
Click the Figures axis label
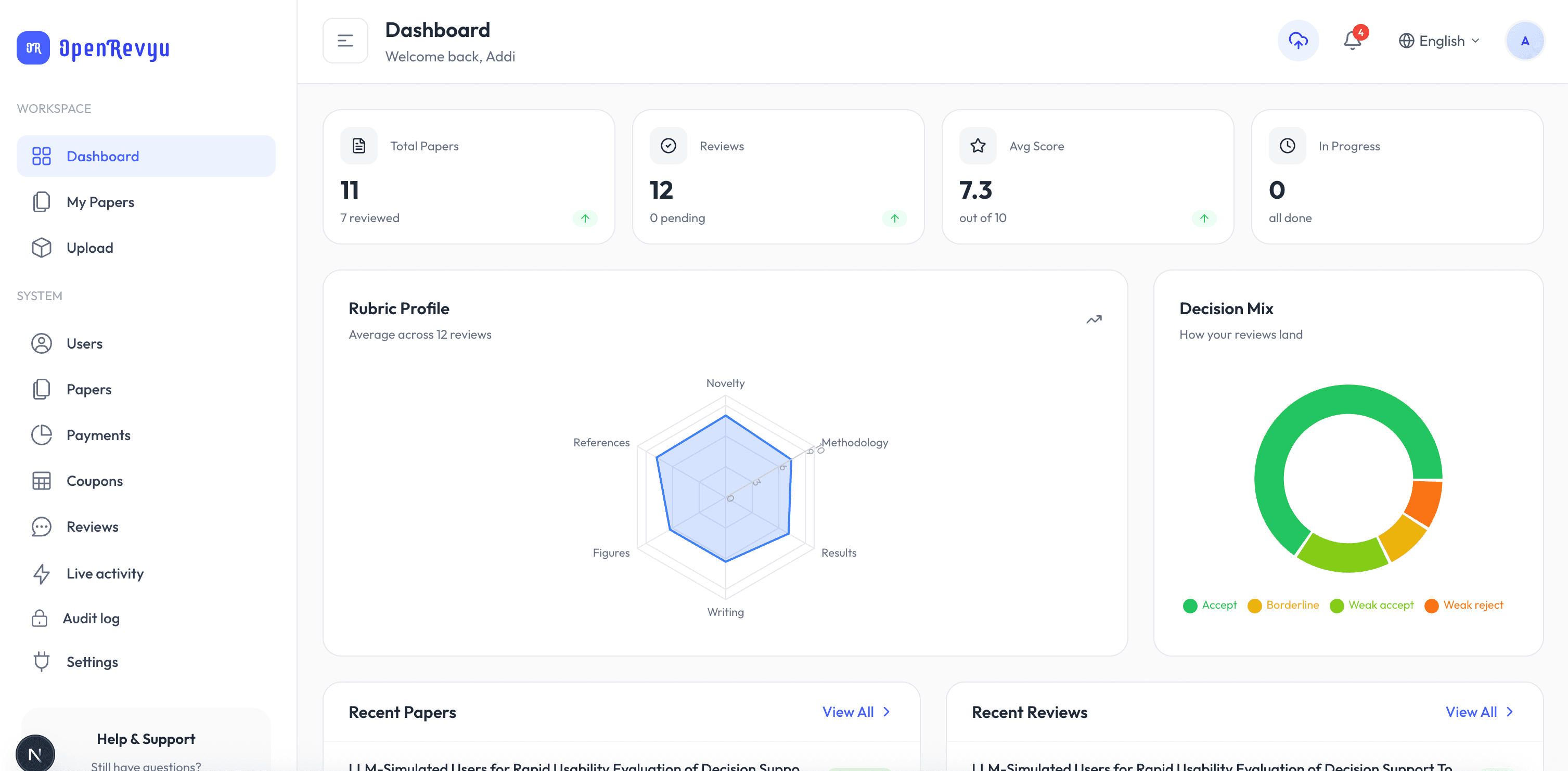point(611,552)
